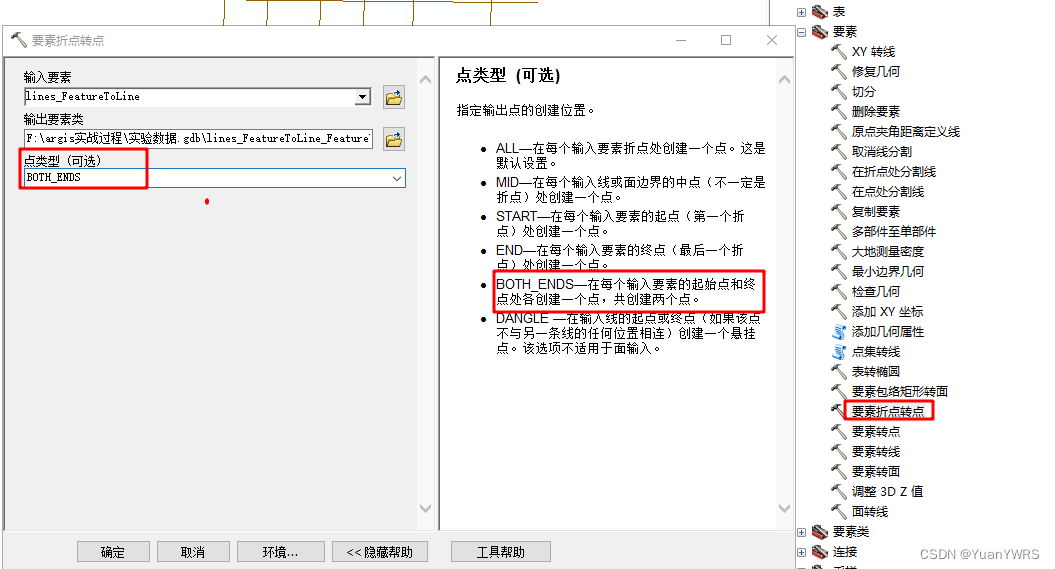Open the 点类型 BOTH_ENDS dropdown
The width and height of the screenshot is (1055, 569).
pos(397,178)
